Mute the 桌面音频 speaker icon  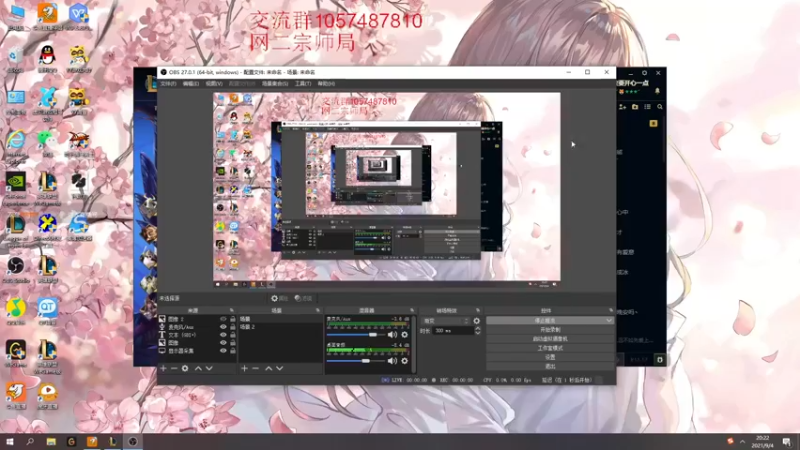pos(392,361)
